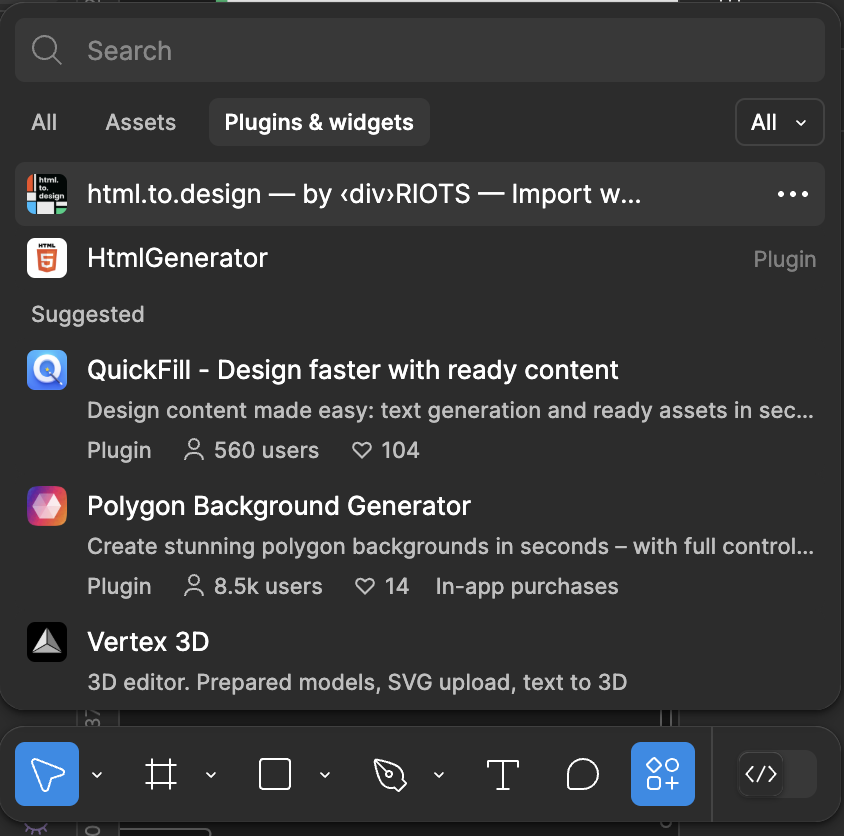Open the Vertex 3D plugin
The image size is (844, 836).
tap(420, 661)
